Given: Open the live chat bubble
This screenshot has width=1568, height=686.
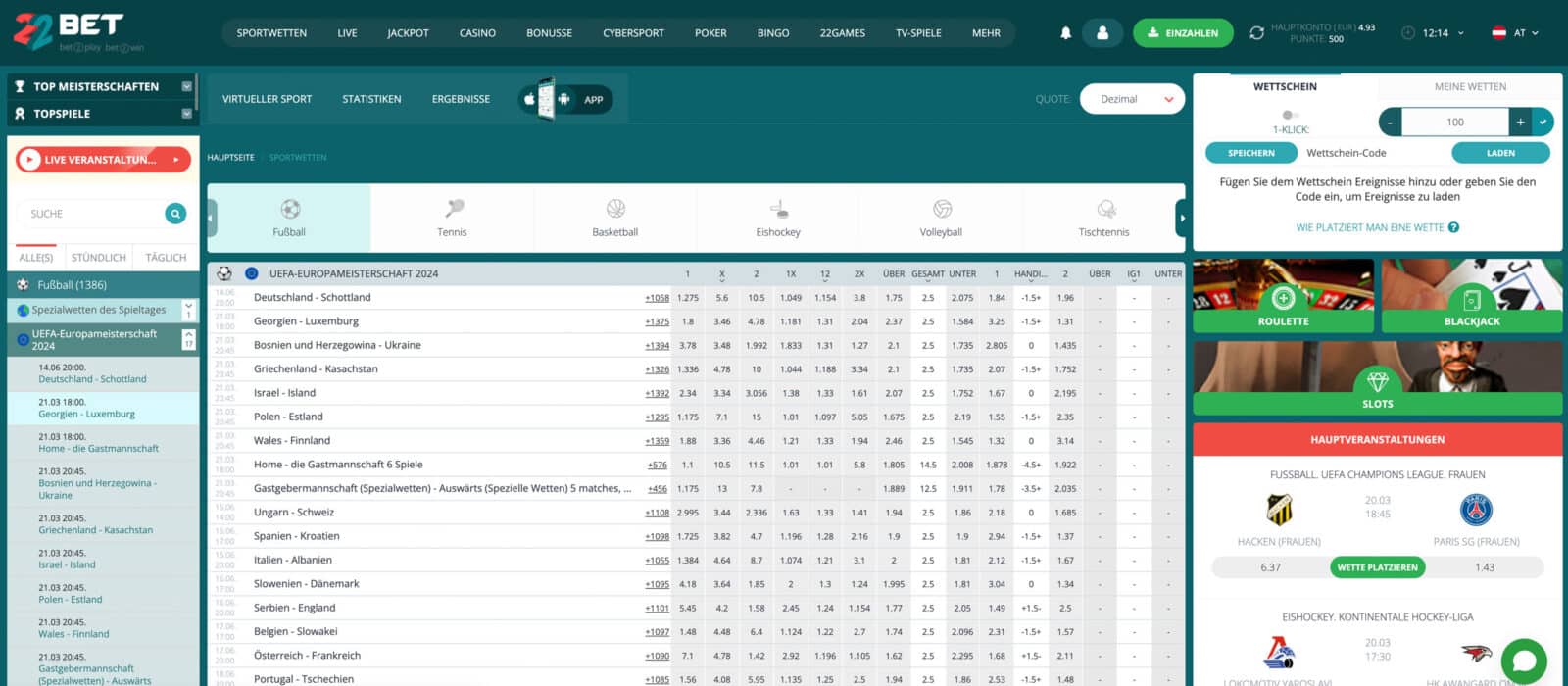Looking at the screenshot, I should pos(1524,661).
